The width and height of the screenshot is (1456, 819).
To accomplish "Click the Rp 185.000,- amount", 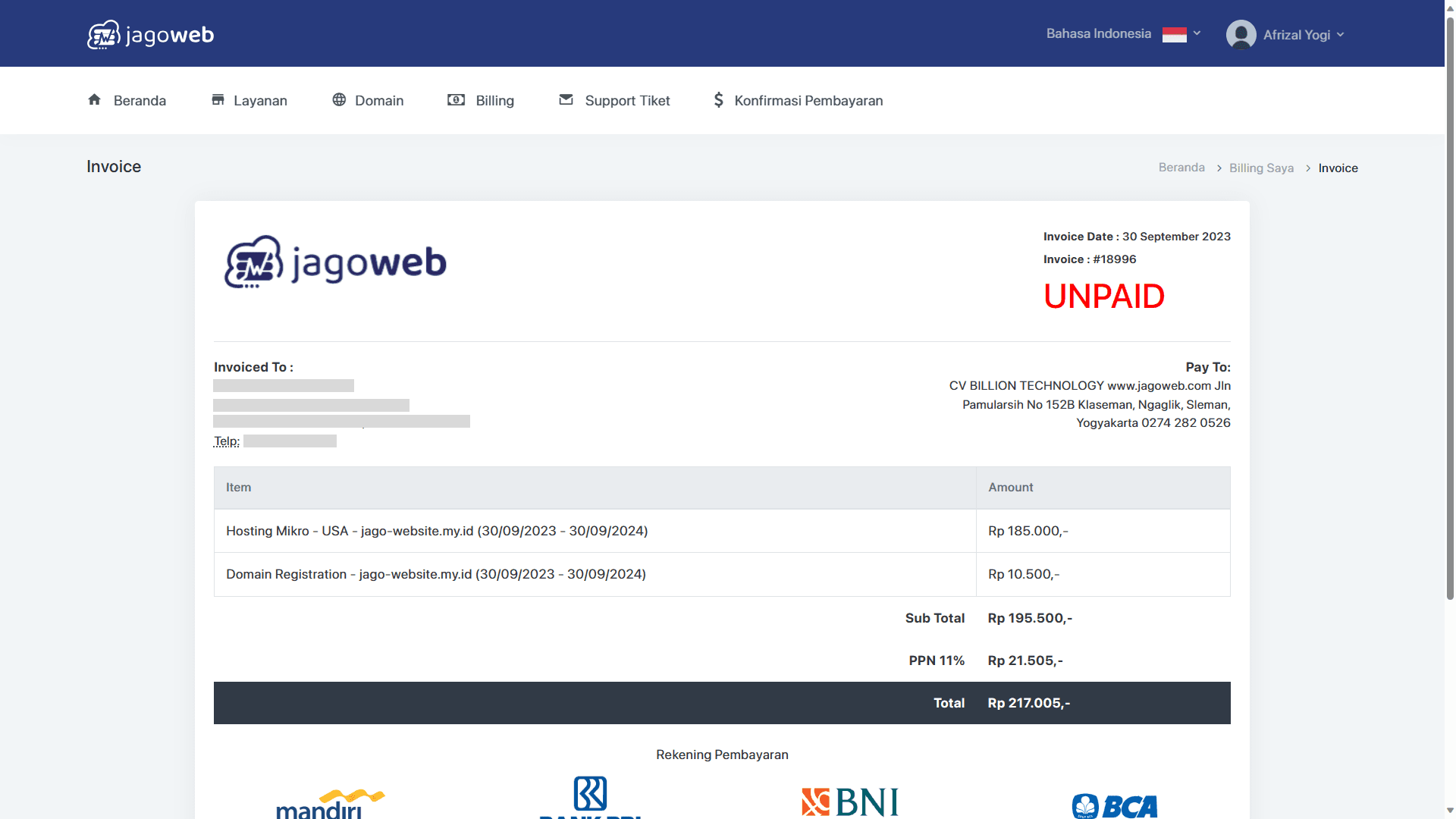I will click(1028, 531).
